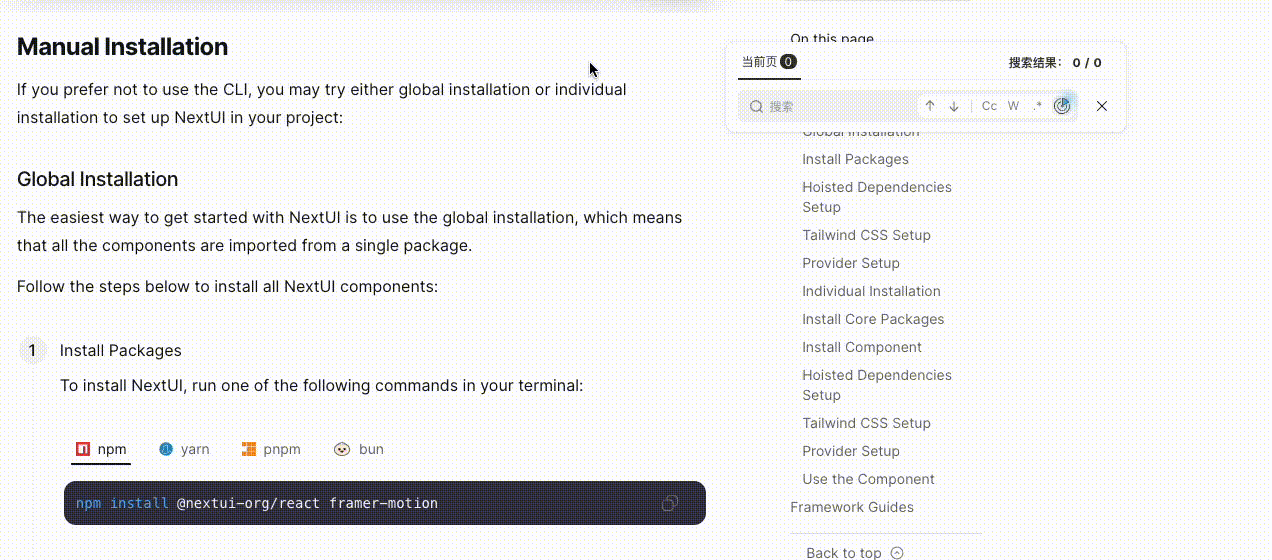Go to next search match arrow
Viewport: 1272px width, 560px height.
pos(954,106)
